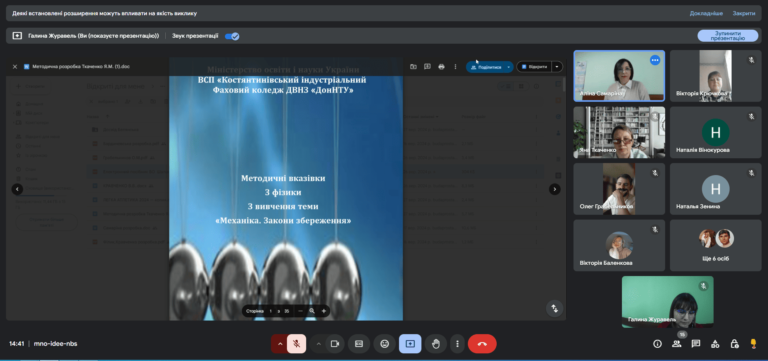Image resolution: width=768 pixels, height=361 pixels.
Task: Click the magnifier zoom reset icon
Action: click(312, 311)
